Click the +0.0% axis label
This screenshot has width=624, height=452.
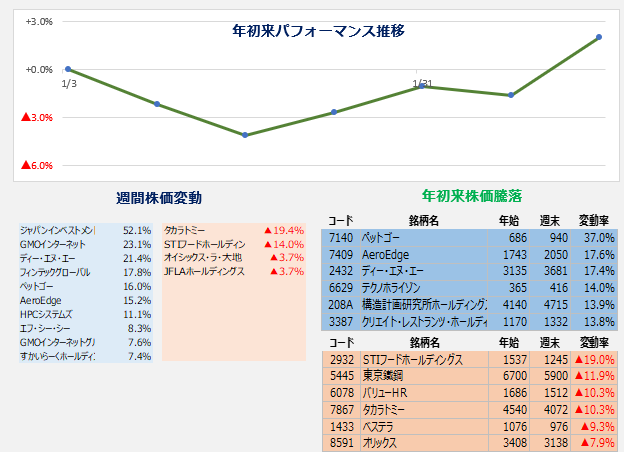39,70
